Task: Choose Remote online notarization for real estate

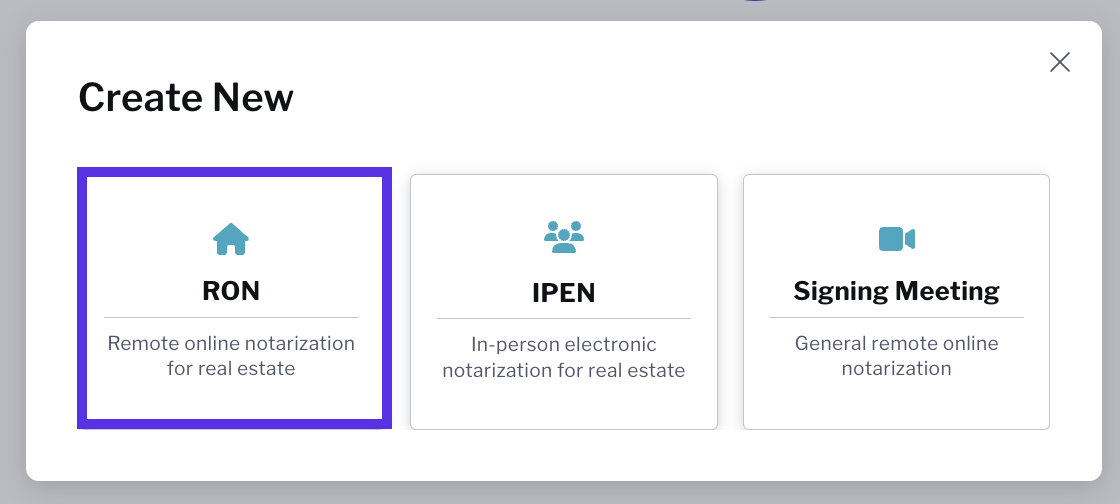Action: pos(231,356)
